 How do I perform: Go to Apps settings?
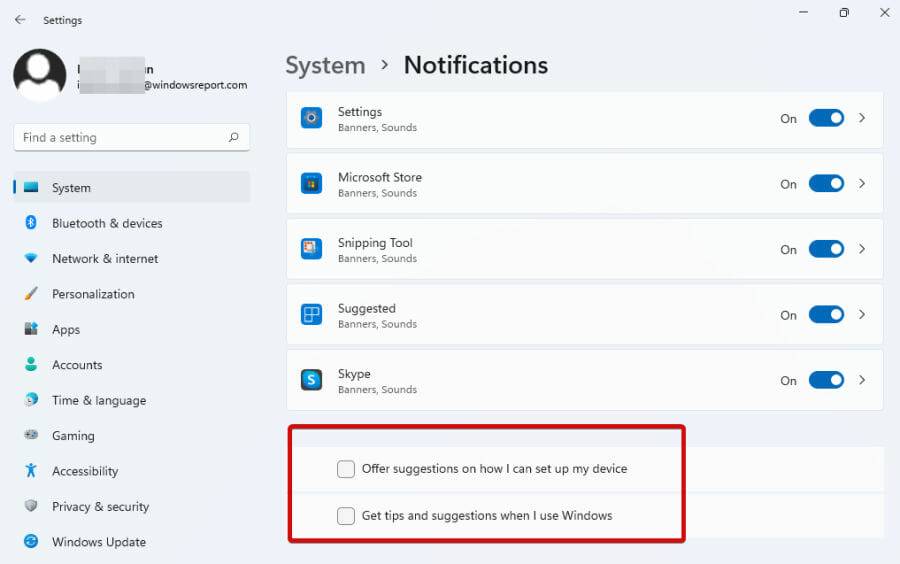132,329
